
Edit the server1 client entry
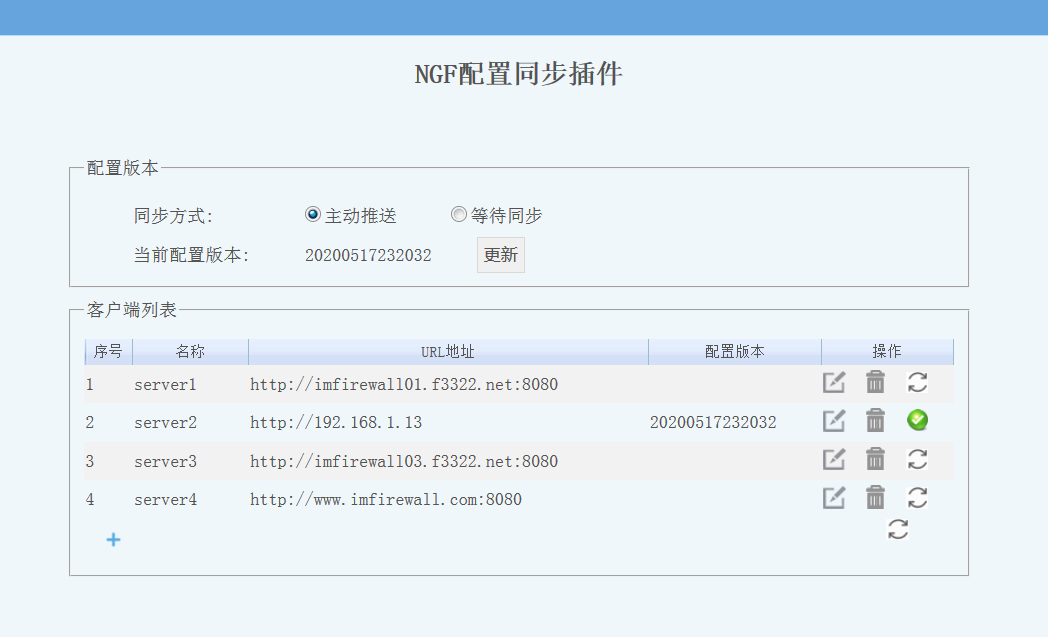[834, 382]
